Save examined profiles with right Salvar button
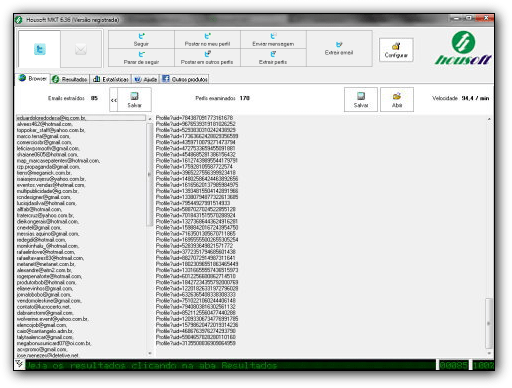 pos(361,100)
